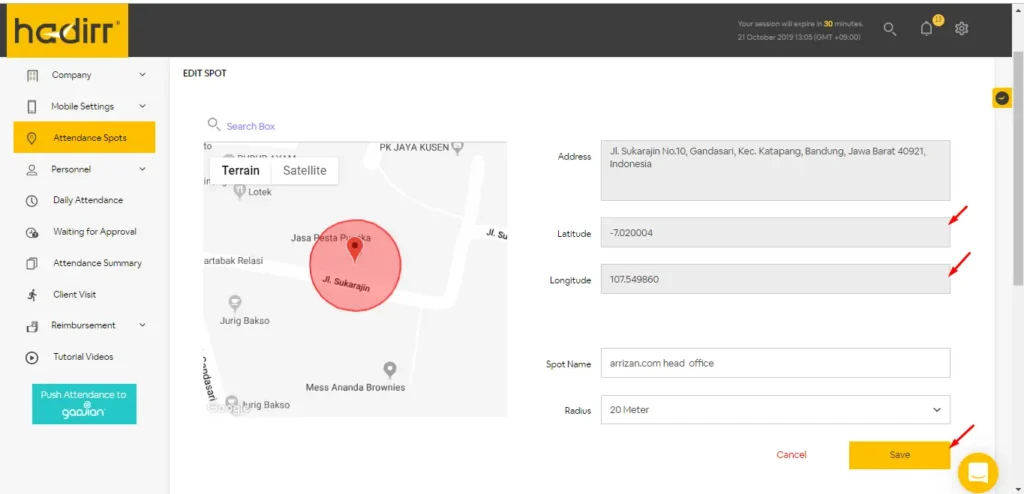This screenshot has height=494, width=1024.
Task: Go to Attendance Summary
Action: pyautogui.click(x=97, y=263)
